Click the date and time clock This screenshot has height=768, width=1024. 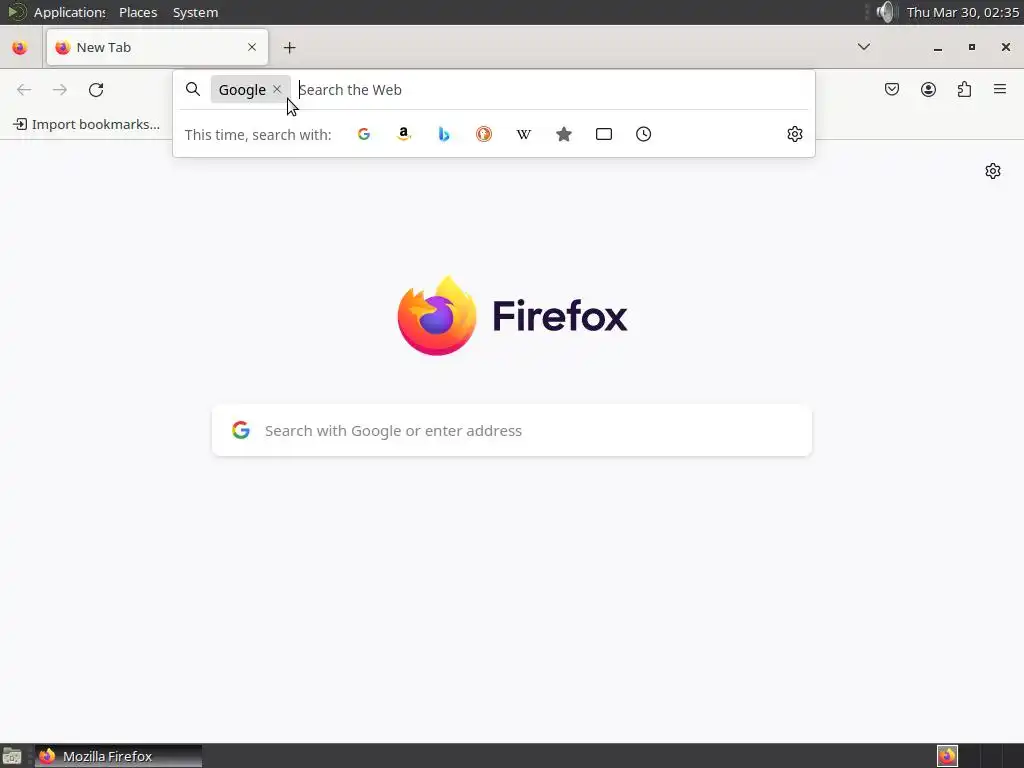pos(963,12)
